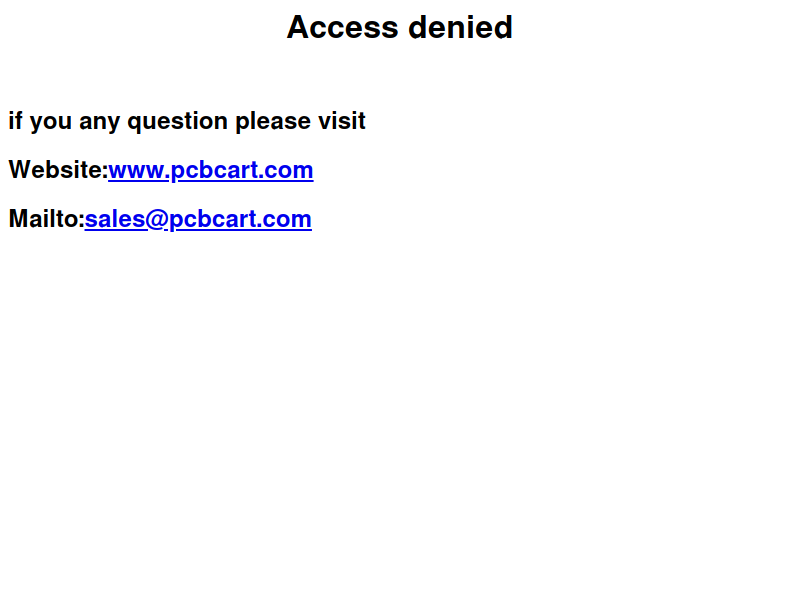Click the Mailto: label text

click(46, 219)
